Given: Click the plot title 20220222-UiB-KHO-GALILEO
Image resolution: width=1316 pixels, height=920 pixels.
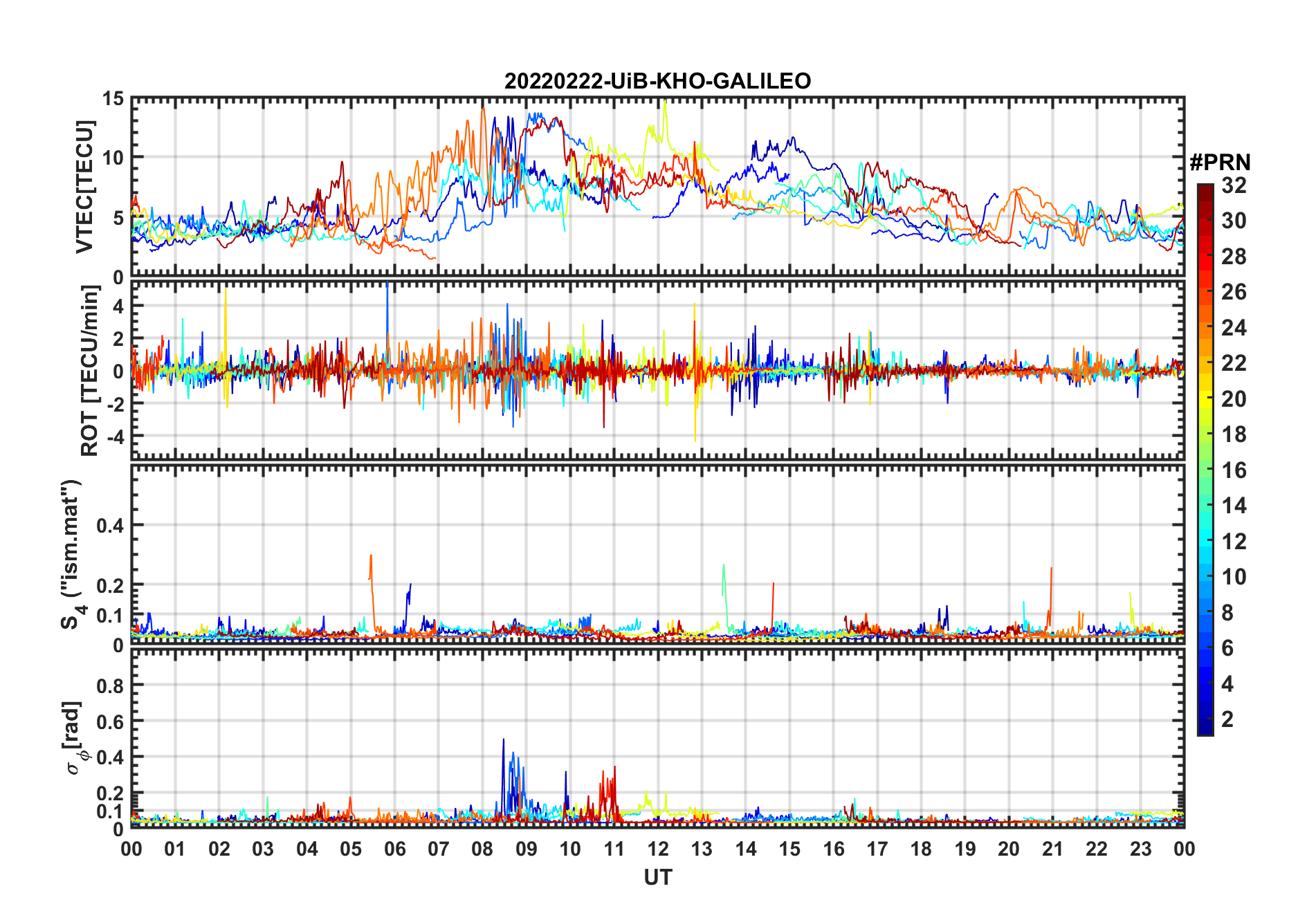Looking at the screenshot, I should (x=657, y=81).
